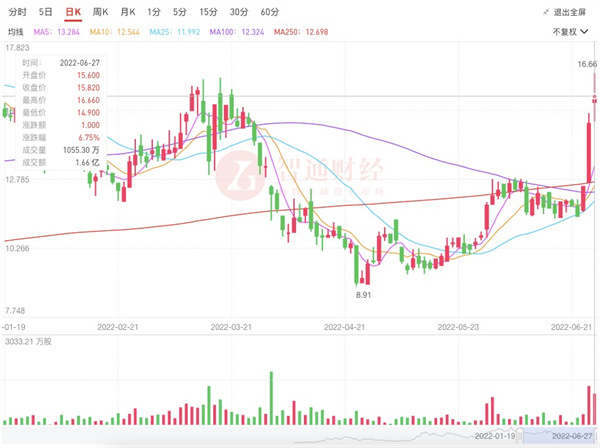
Task: Click the exit fullscreen icon
Action: (x=546, y=13)
